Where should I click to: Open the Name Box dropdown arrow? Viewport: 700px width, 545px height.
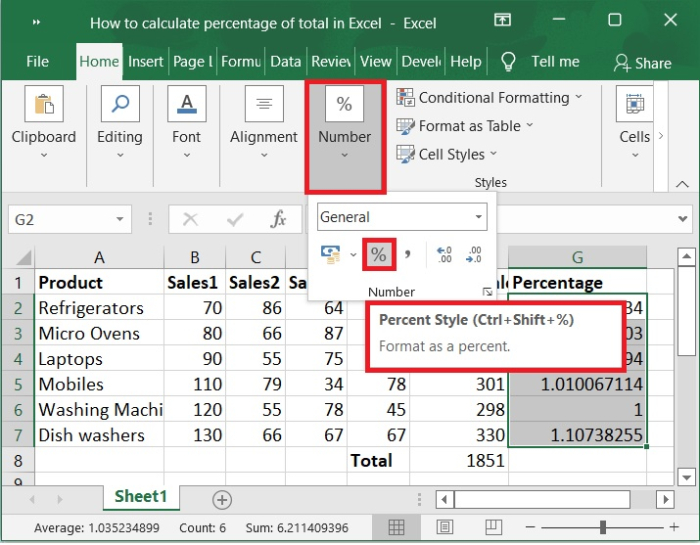pos(119,219)
